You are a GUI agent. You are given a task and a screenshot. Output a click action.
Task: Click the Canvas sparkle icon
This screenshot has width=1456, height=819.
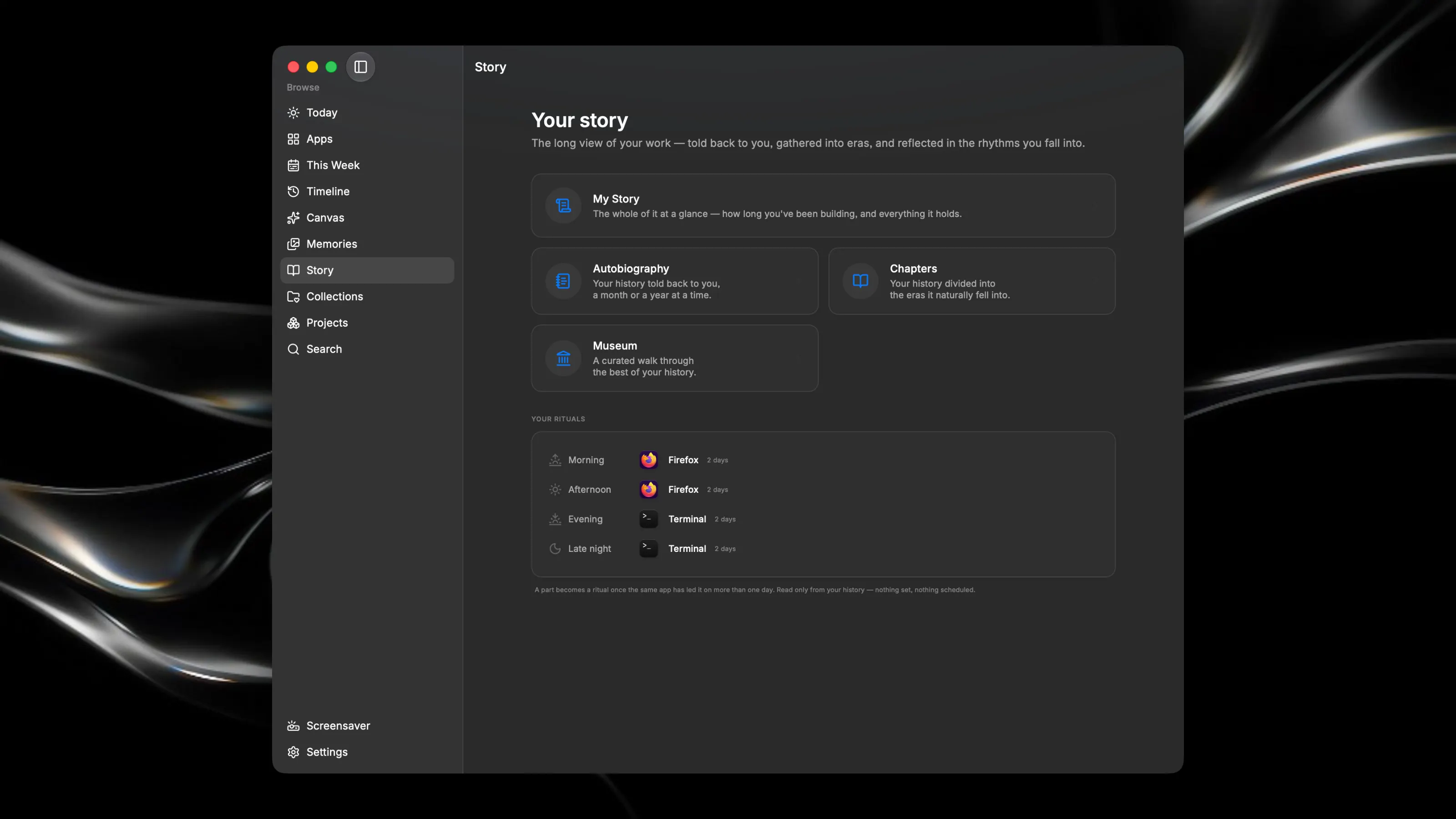coord(293,217)
